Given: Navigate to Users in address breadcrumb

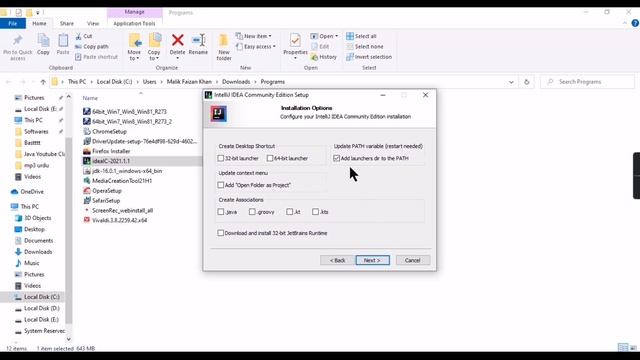Looking at the screenshot, I should point(149,82).
